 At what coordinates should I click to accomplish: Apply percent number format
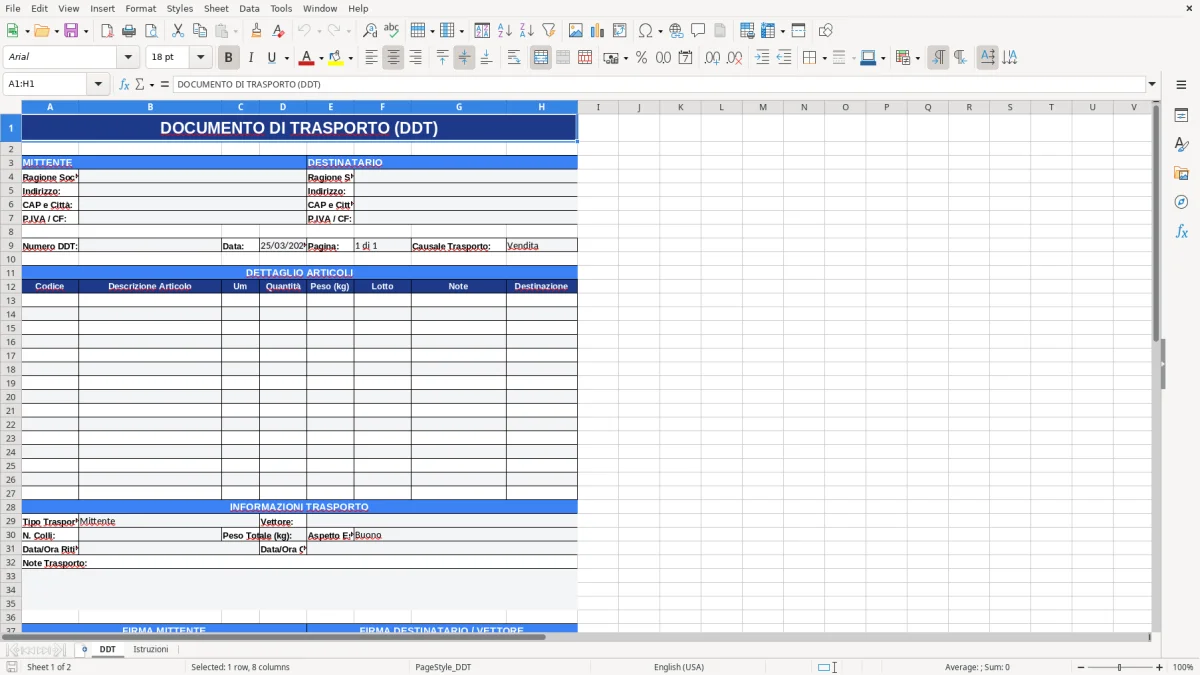(x=640, y=57)
